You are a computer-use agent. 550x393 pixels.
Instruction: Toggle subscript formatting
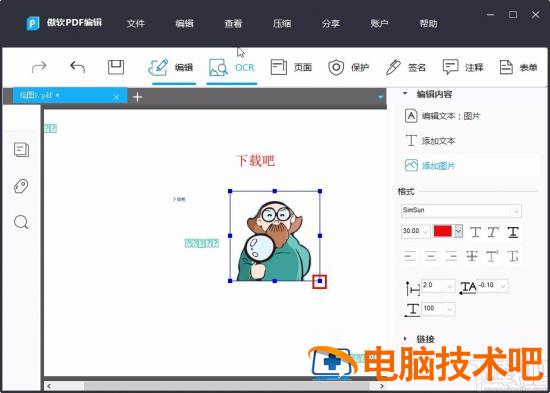(x=513, y=257)
